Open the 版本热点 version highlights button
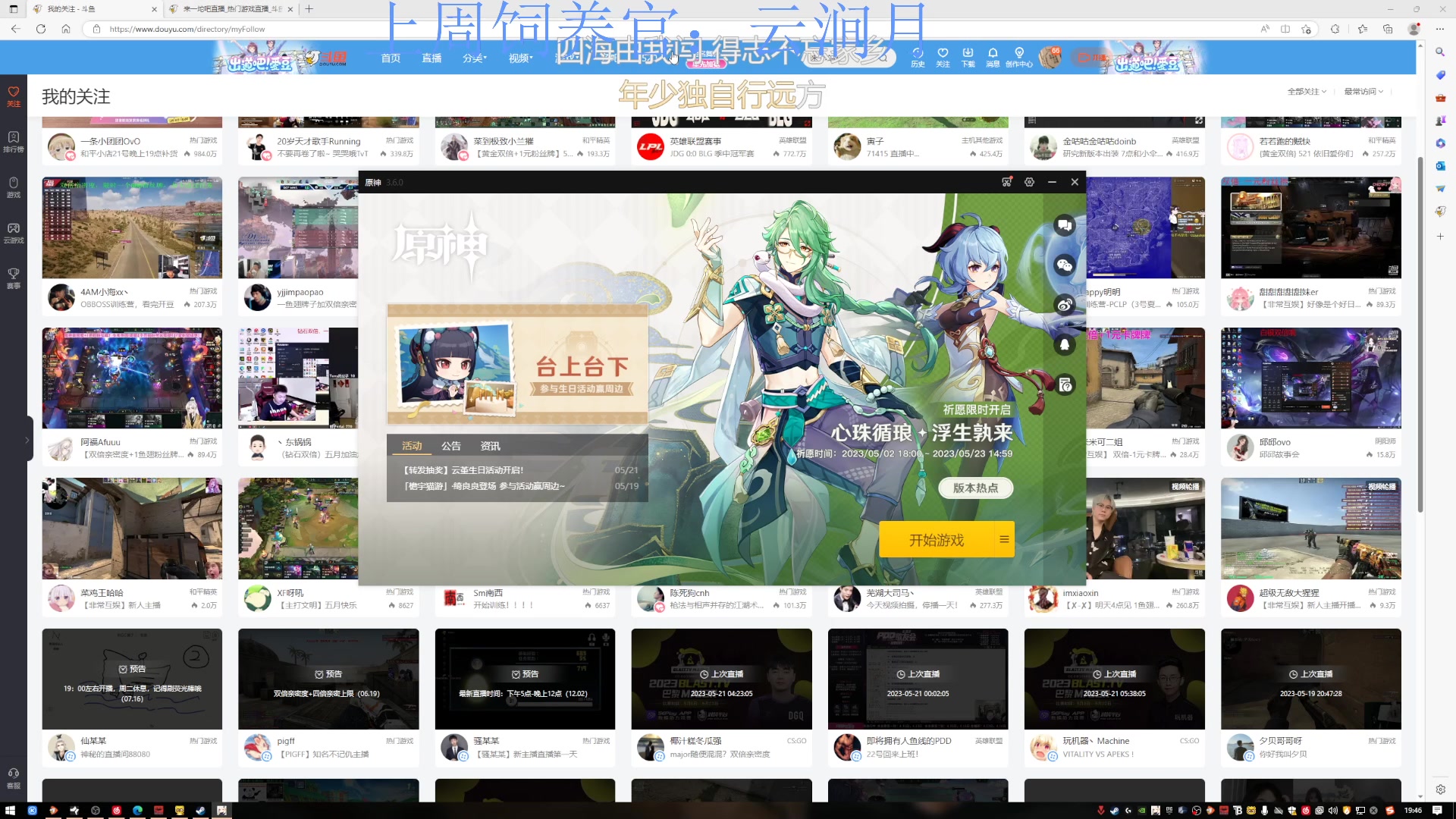 [975, 488]
